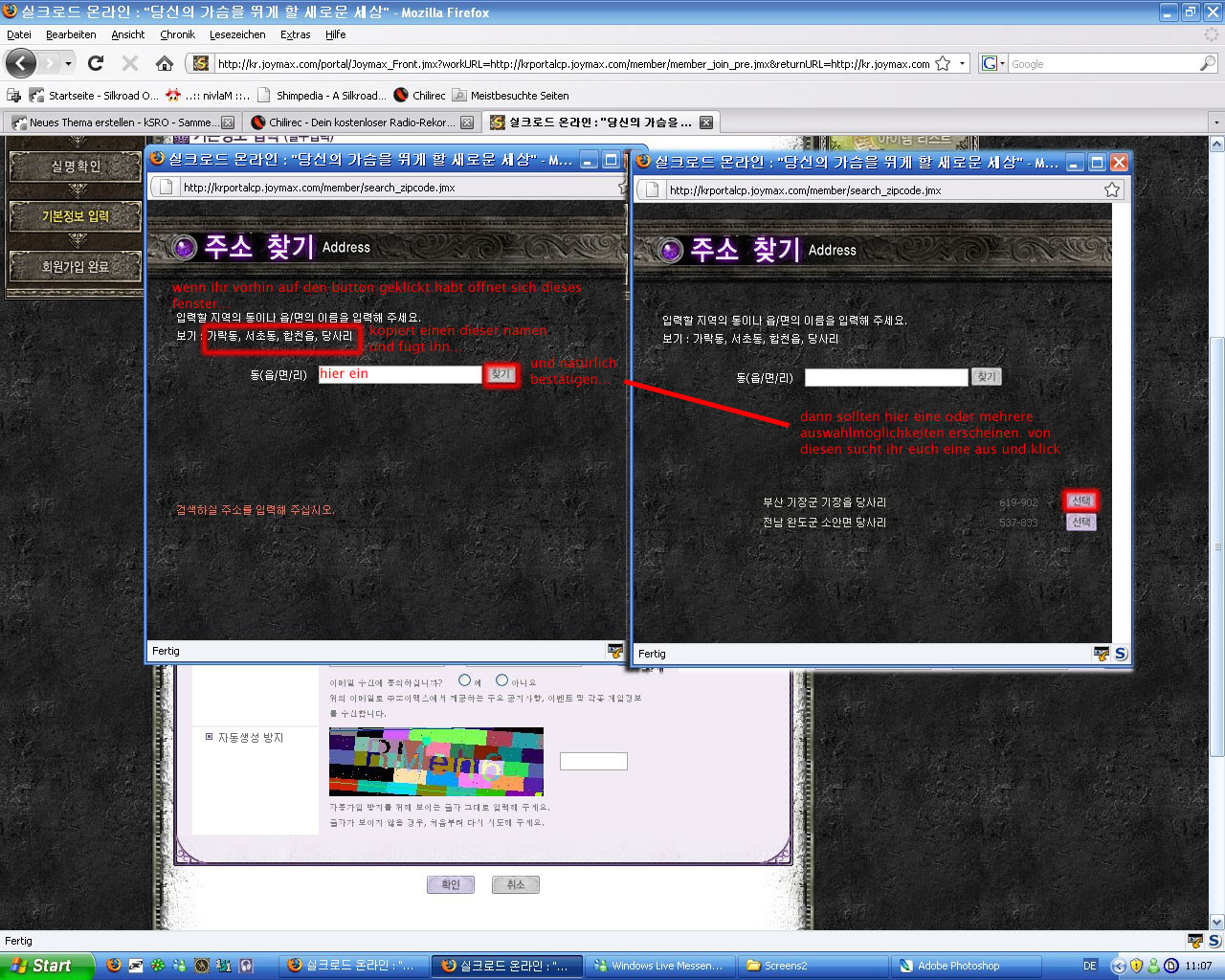Select the second radio button for email consent
Viewport: 1225px width, 980px height.
coord(501,680)
